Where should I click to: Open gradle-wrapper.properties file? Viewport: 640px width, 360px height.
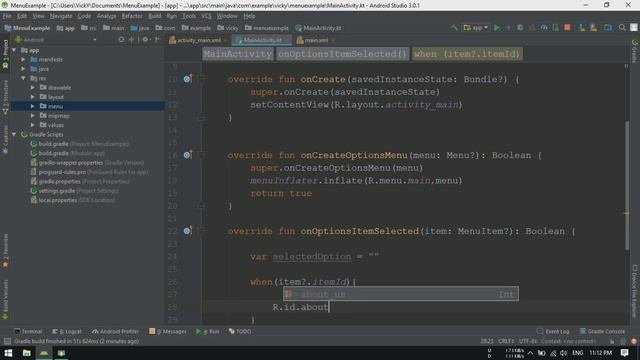click(x=87, y=162)
